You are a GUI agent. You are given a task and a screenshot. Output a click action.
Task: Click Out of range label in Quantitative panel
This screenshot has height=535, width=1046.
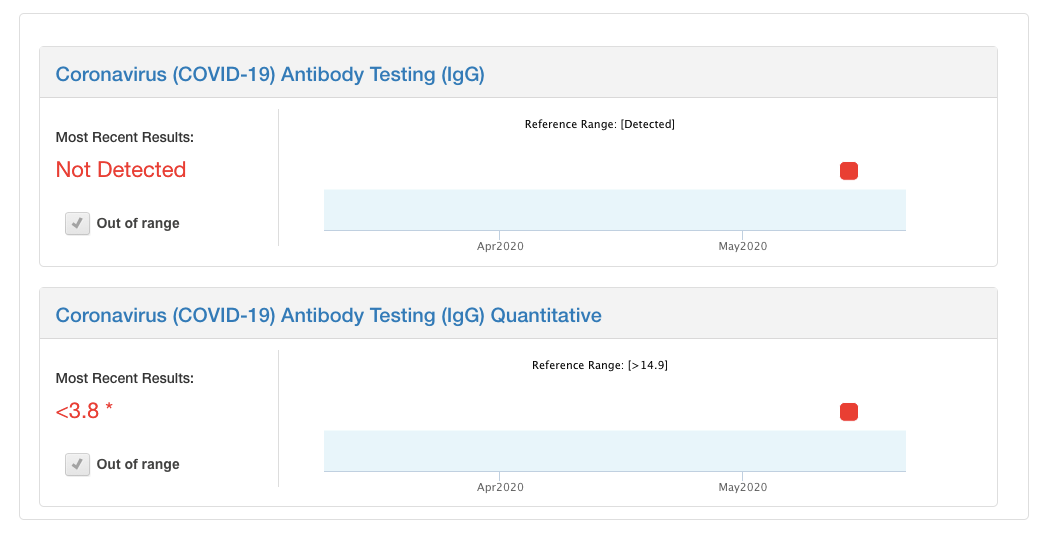click(138, 464)
